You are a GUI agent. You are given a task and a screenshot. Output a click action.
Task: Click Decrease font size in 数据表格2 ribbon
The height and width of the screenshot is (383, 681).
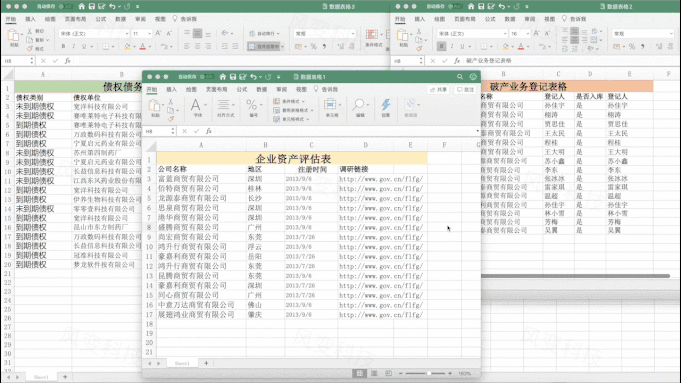tap(547, 33)
